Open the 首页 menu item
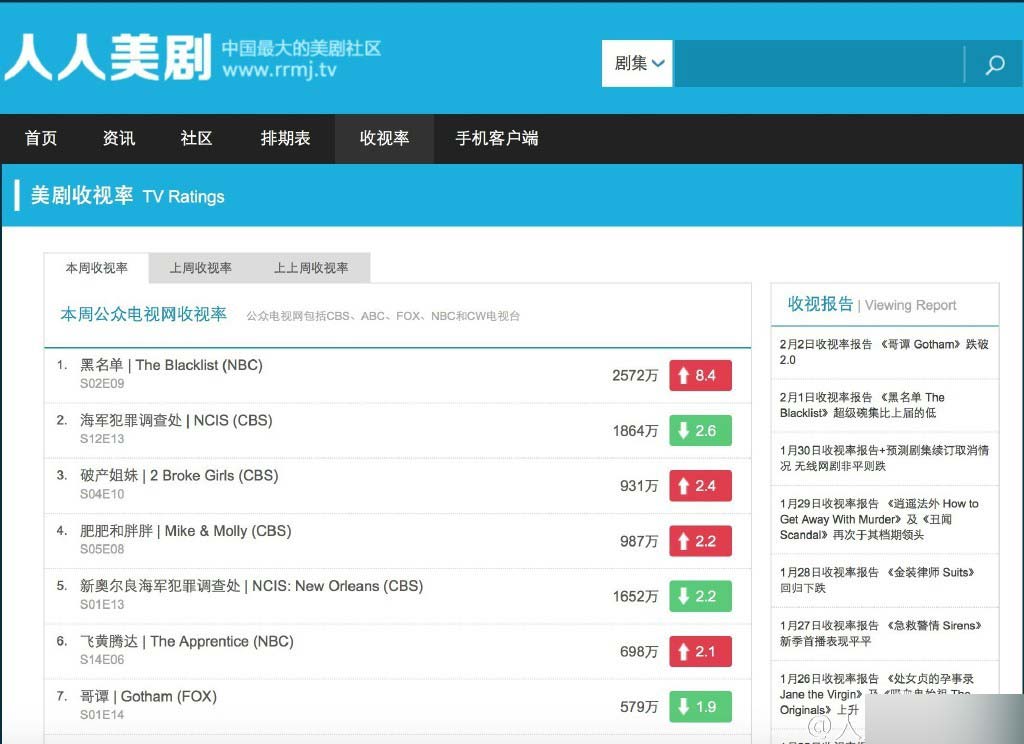 [40, 139]
